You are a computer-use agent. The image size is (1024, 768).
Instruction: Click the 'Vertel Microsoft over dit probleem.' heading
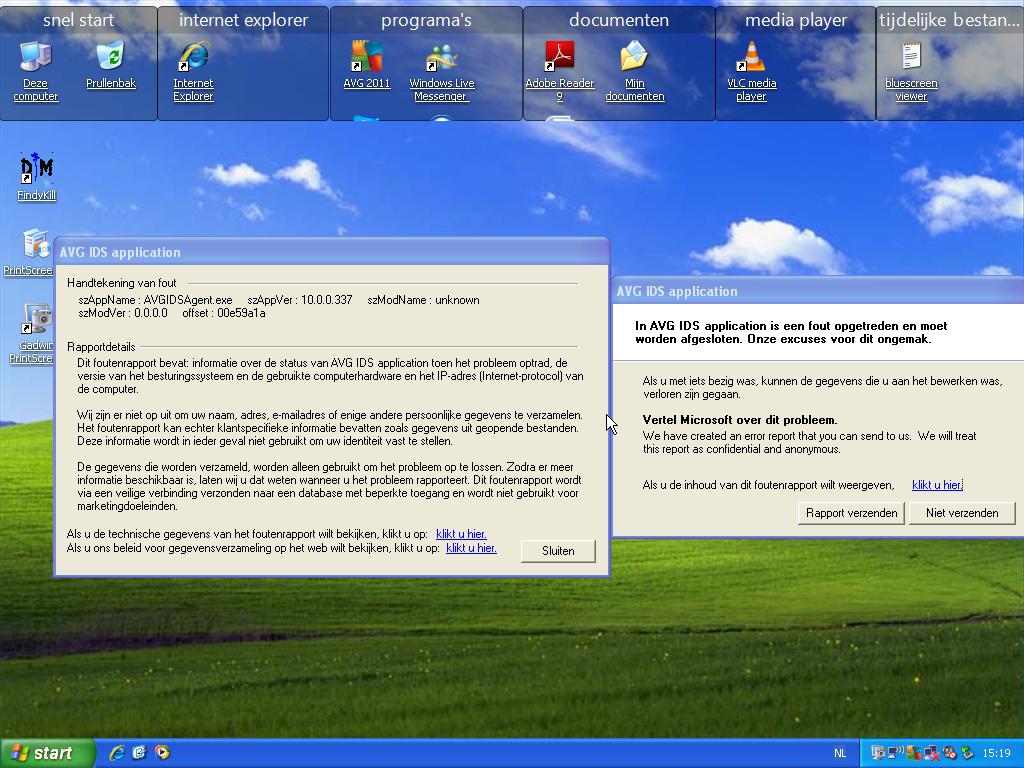tap(740, 420)
